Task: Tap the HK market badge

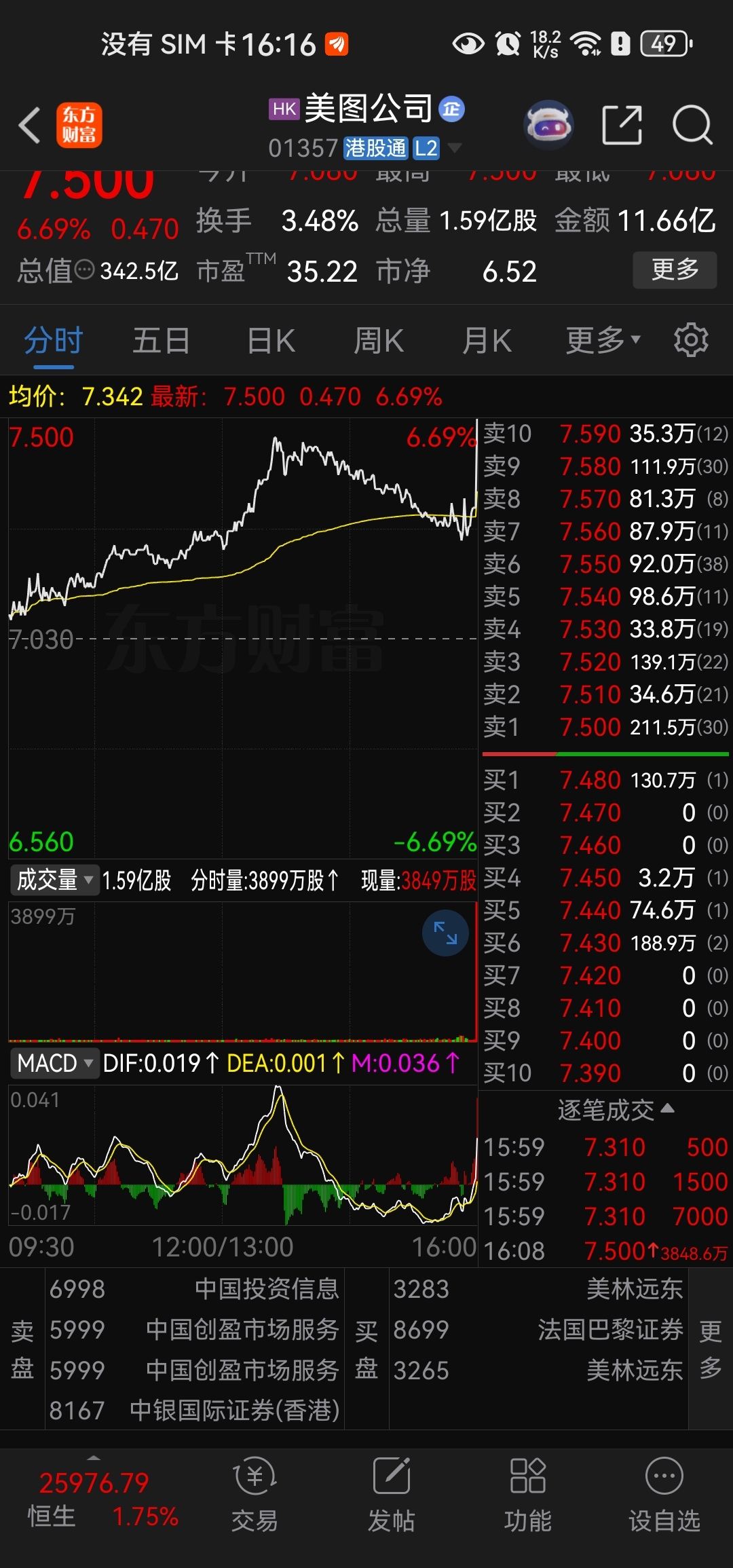Action: tap(284, 109)
